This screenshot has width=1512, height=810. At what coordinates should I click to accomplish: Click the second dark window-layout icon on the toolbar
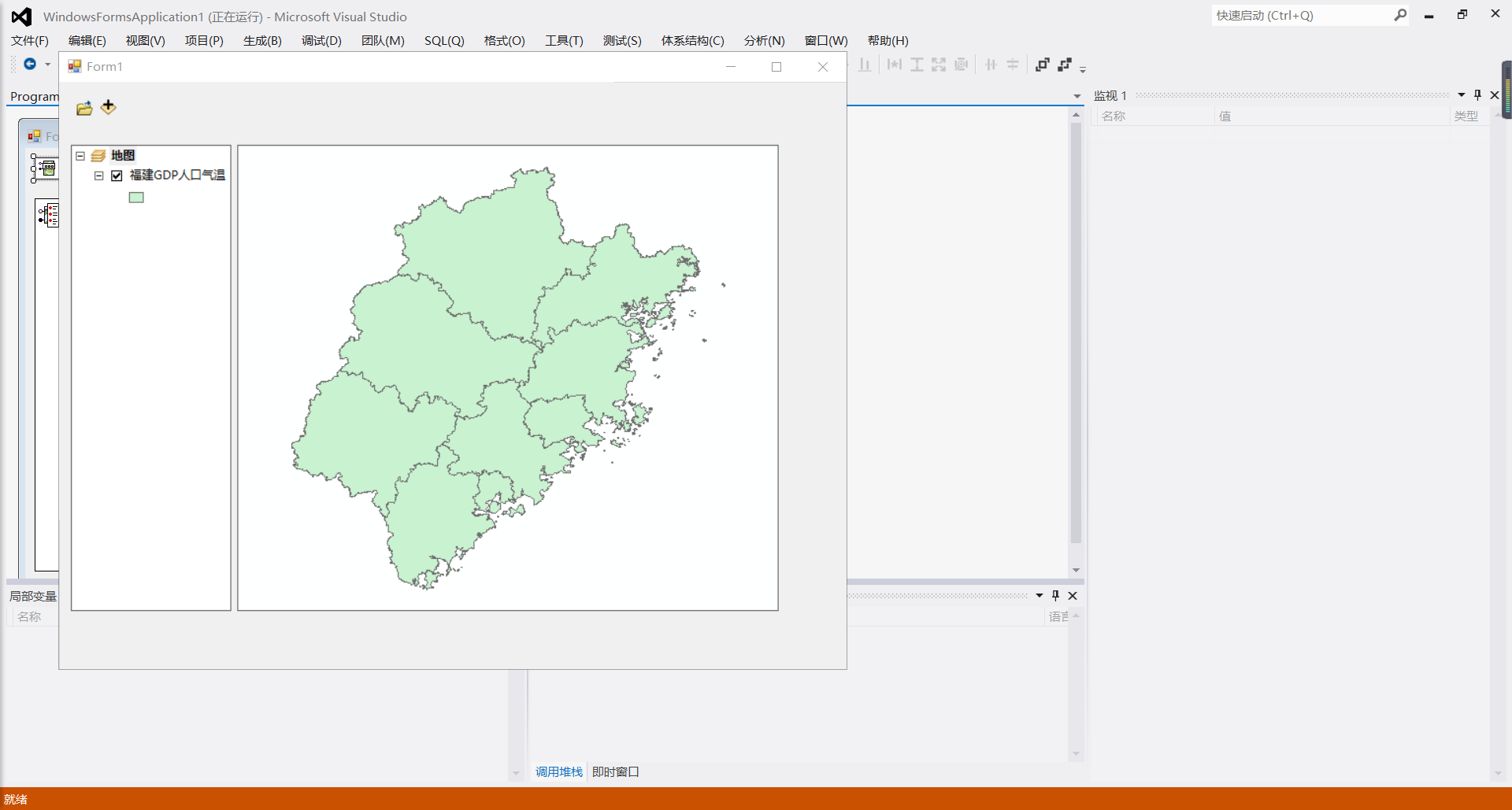click(1065, 65)
